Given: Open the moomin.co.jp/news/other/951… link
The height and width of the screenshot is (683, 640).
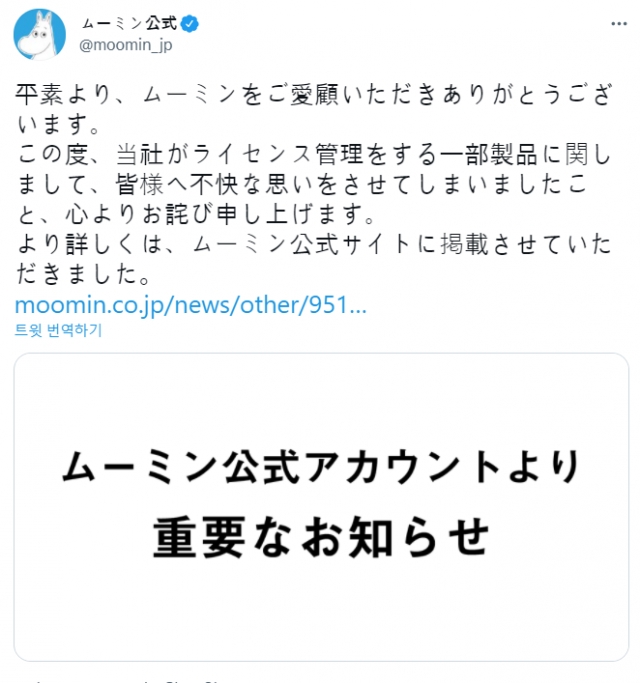Looking at the screenshot, I should (x=190, y=305).
